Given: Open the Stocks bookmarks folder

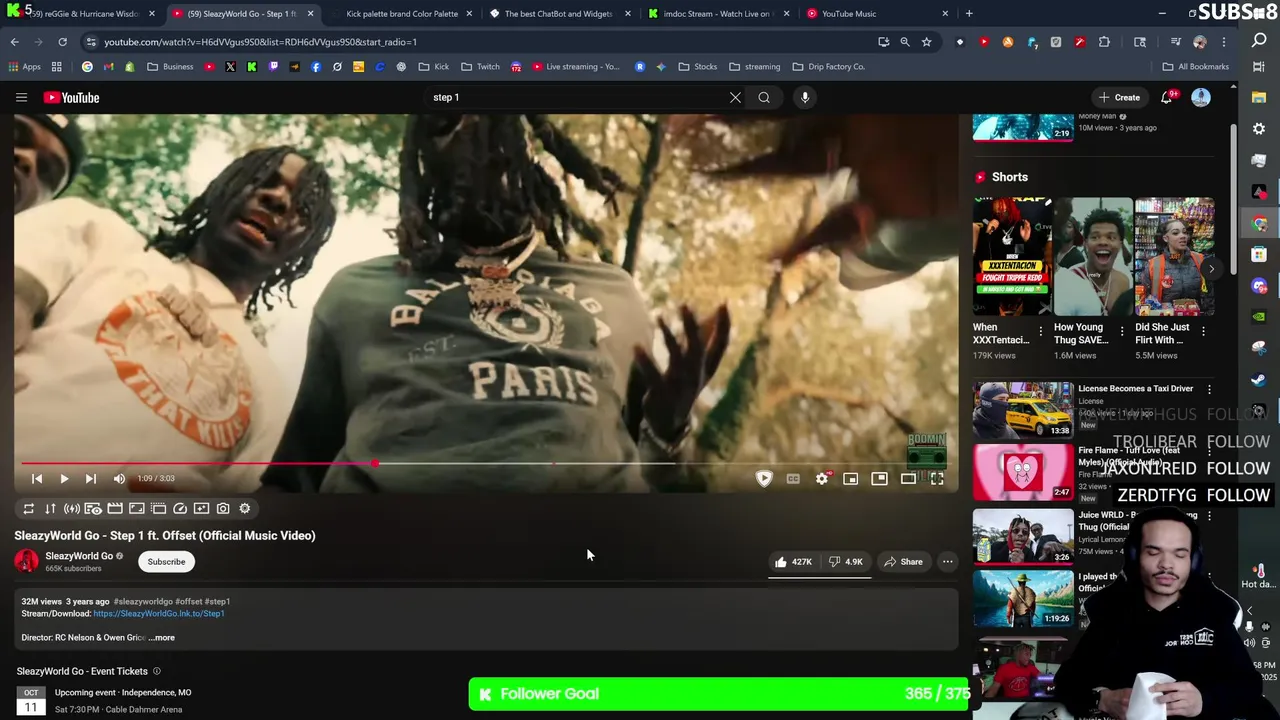Looking at the screenshot, I should [697, 67].
